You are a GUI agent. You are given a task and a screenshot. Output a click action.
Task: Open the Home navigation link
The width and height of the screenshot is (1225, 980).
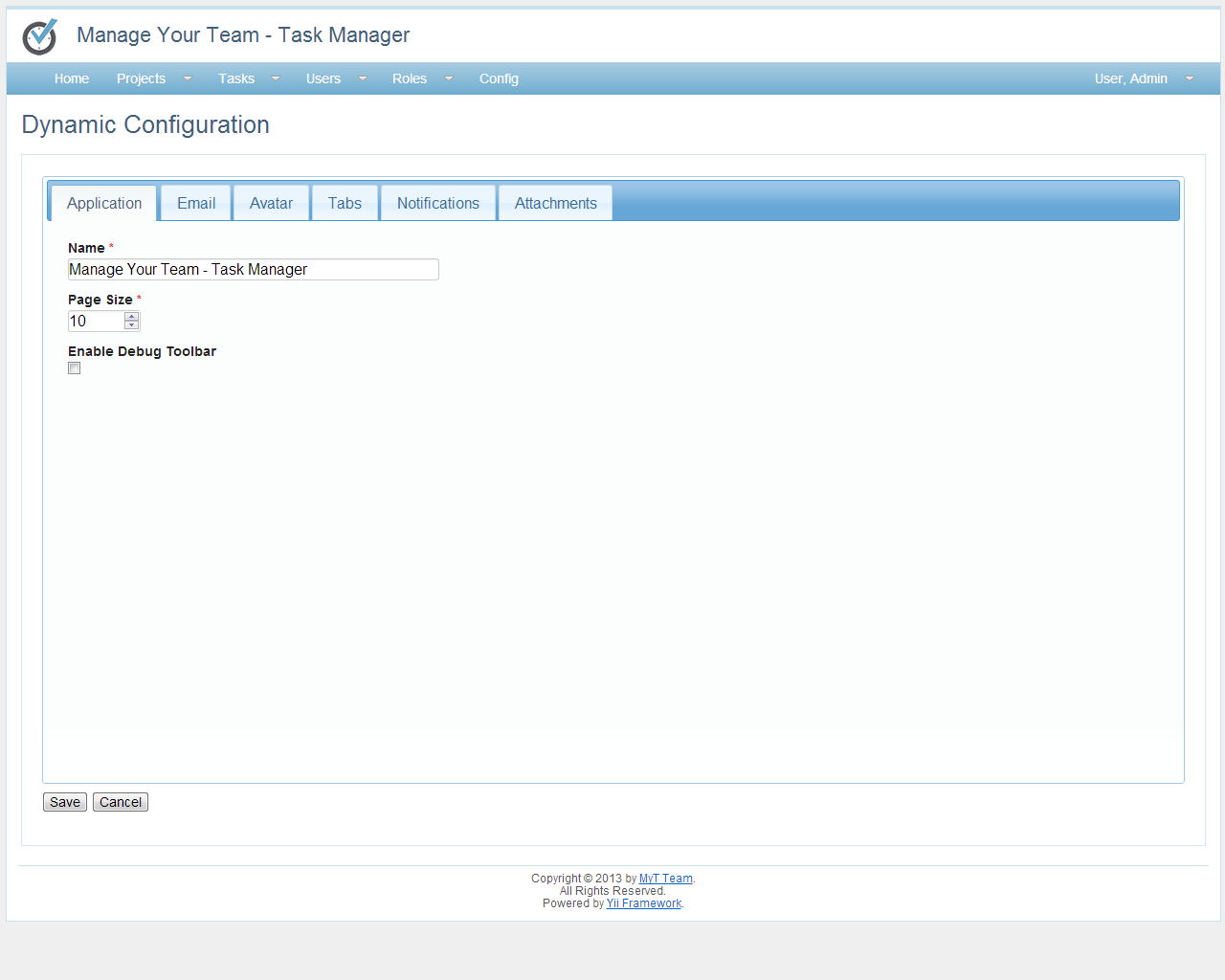click(72, 78)
